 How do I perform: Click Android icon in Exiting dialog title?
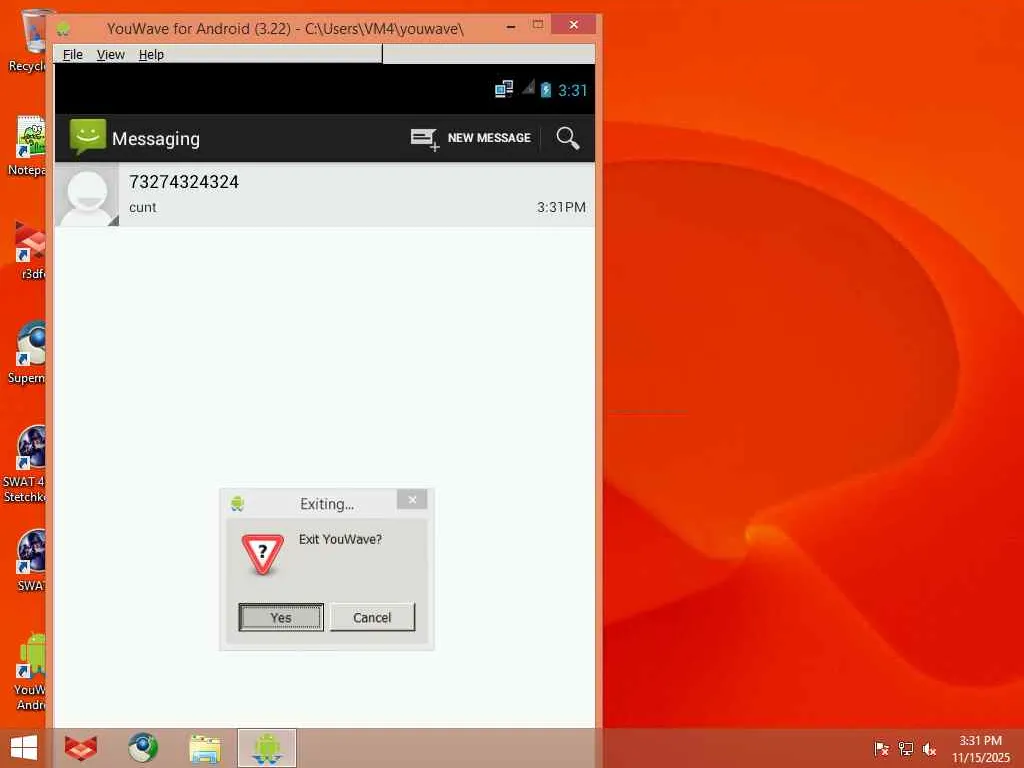point(237,504)
